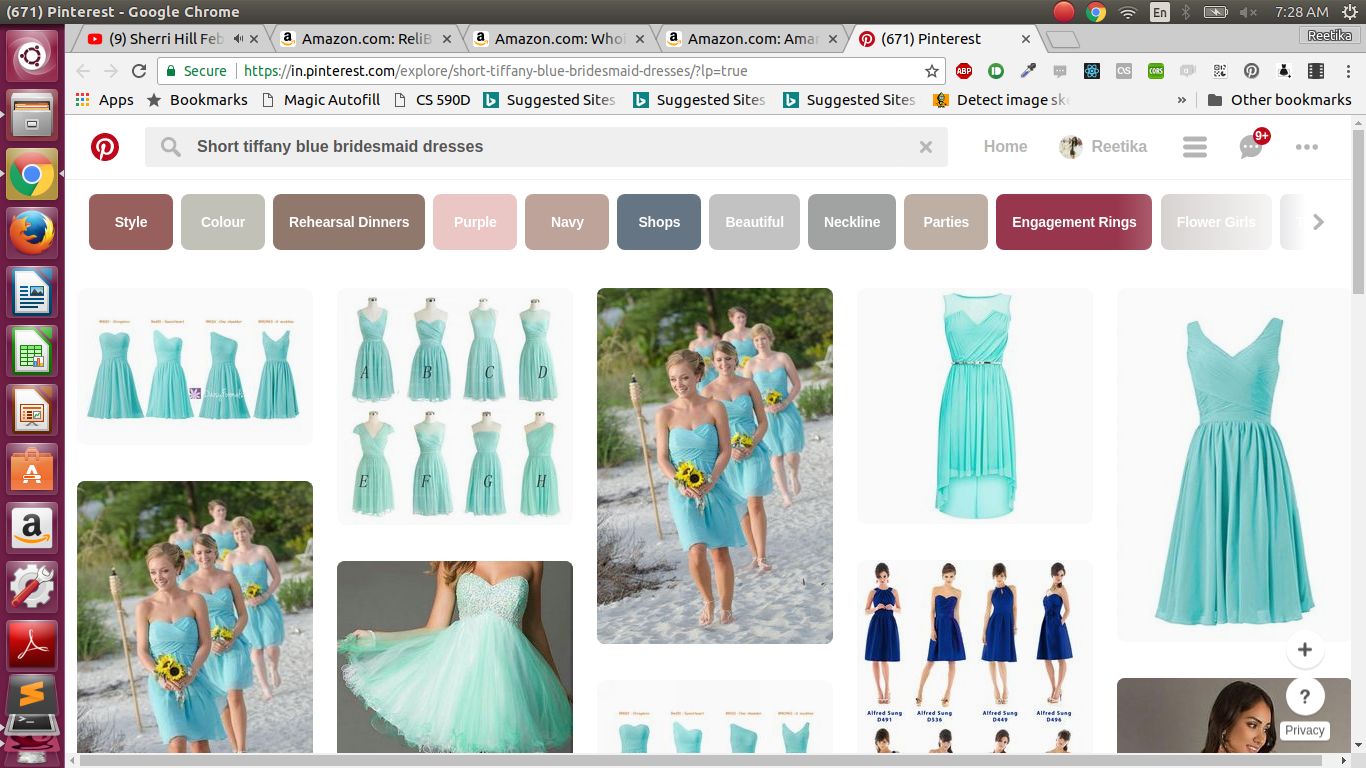Screen dimensions: 1366x768
Task: Open Apps bookmark shortcut
Action: point(105,100)
